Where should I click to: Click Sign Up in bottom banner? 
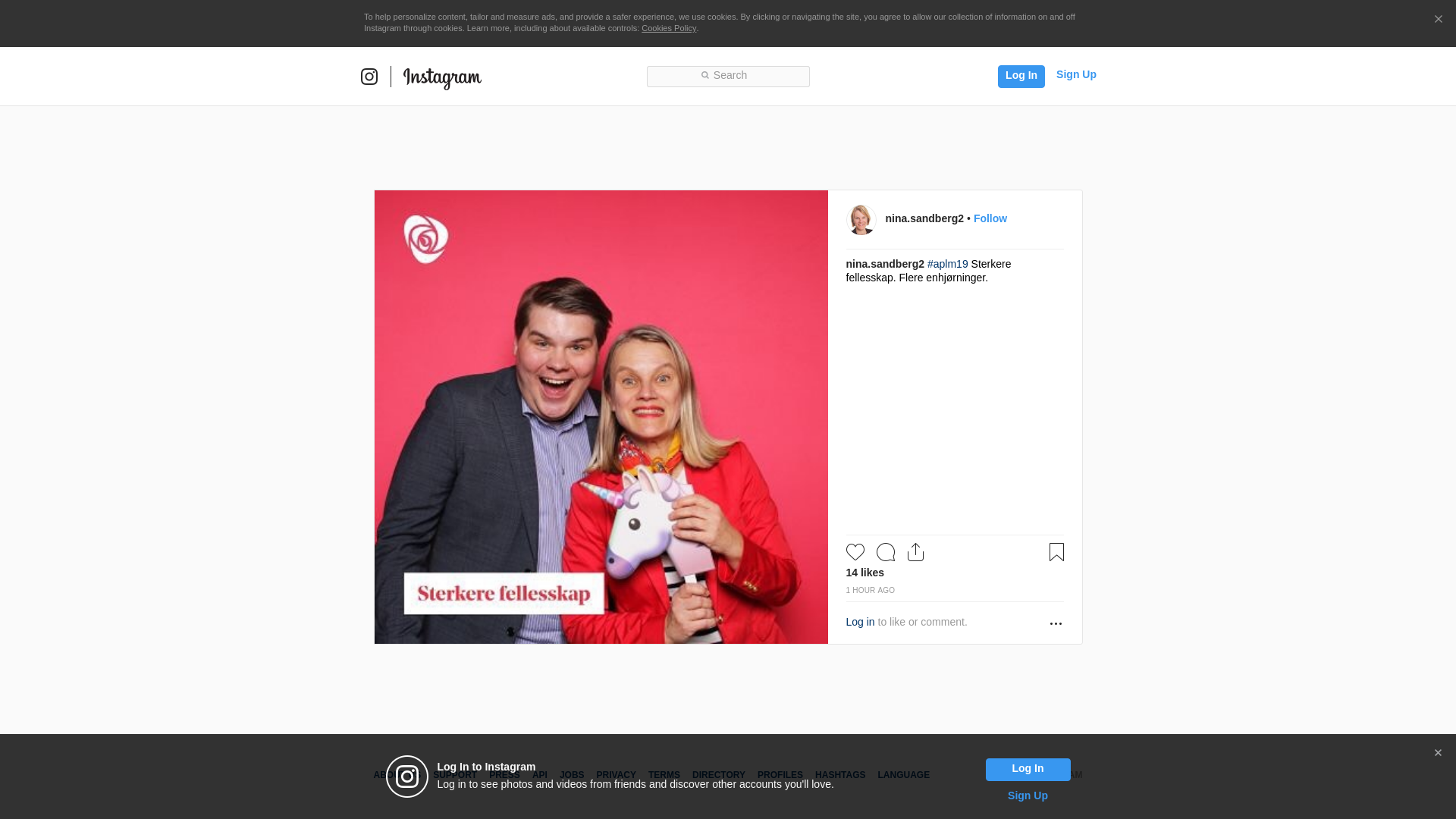(x=1028, y=795)
